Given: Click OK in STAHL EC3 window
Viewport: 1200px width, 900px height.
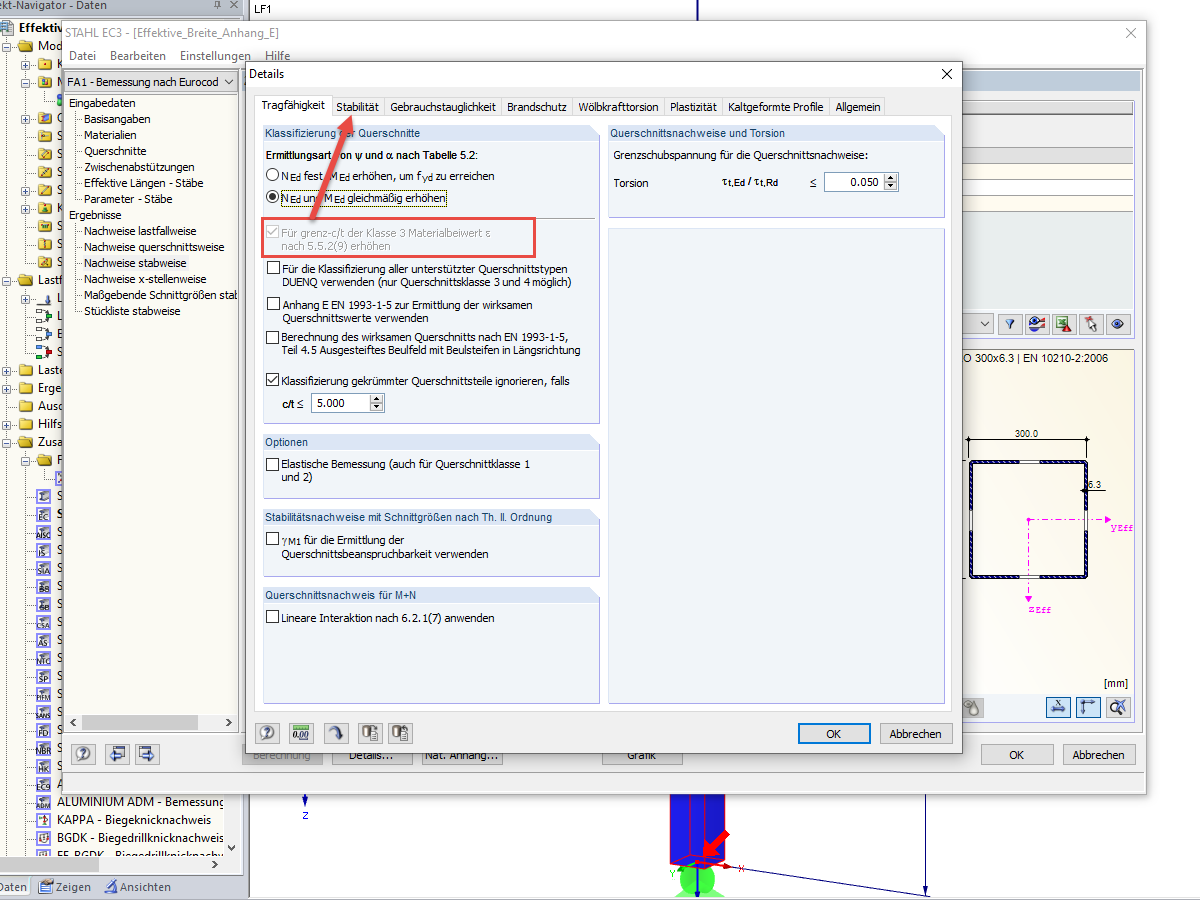Looking at the screenshot, I should click(1017, 755).
